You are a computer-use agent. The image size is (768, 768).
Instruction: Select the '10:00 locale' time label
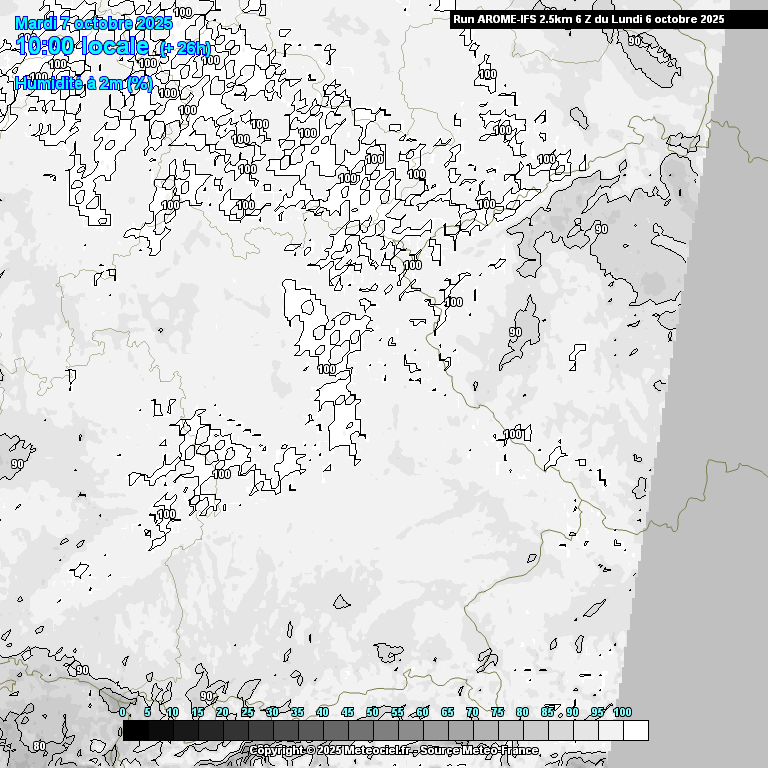click(83, 46)
